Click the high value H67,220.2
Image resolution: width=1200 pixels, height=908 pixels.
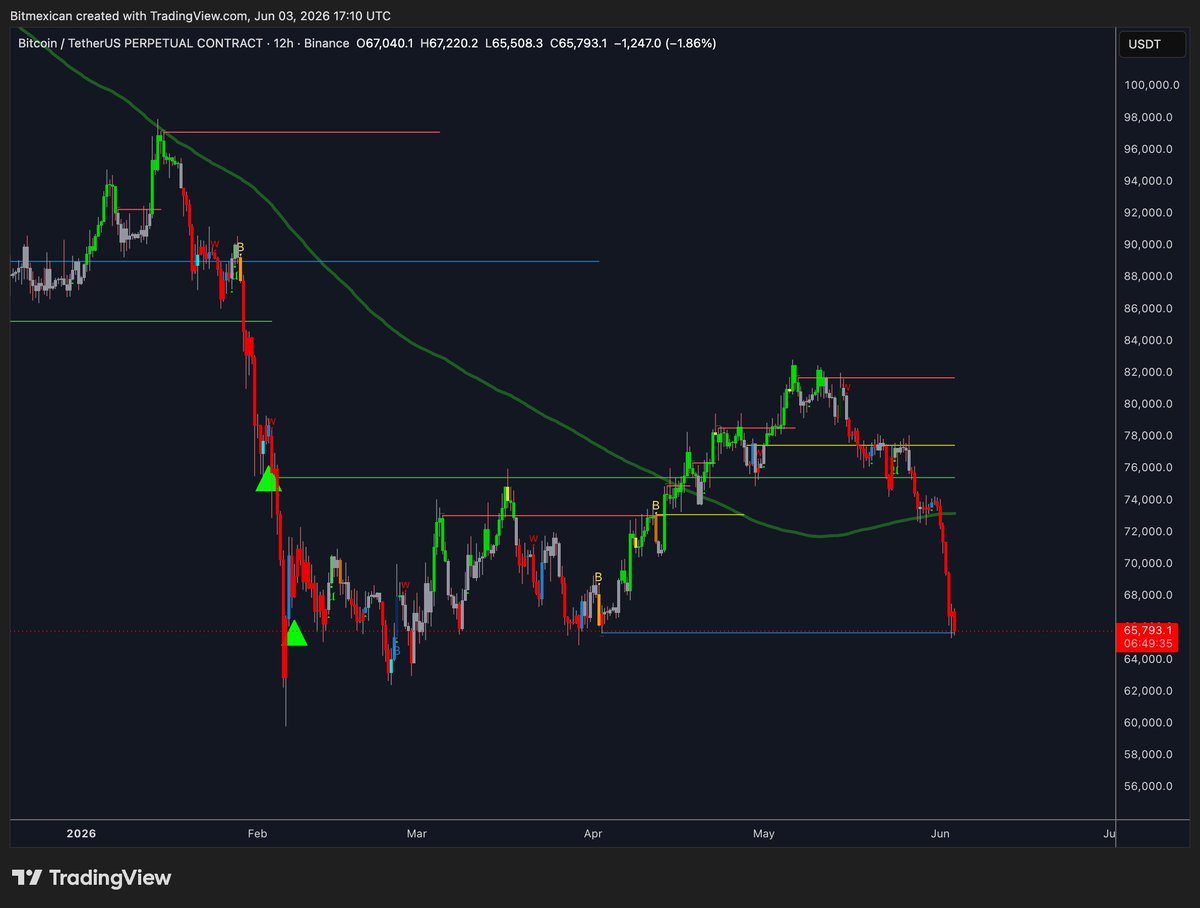[451, 44]
